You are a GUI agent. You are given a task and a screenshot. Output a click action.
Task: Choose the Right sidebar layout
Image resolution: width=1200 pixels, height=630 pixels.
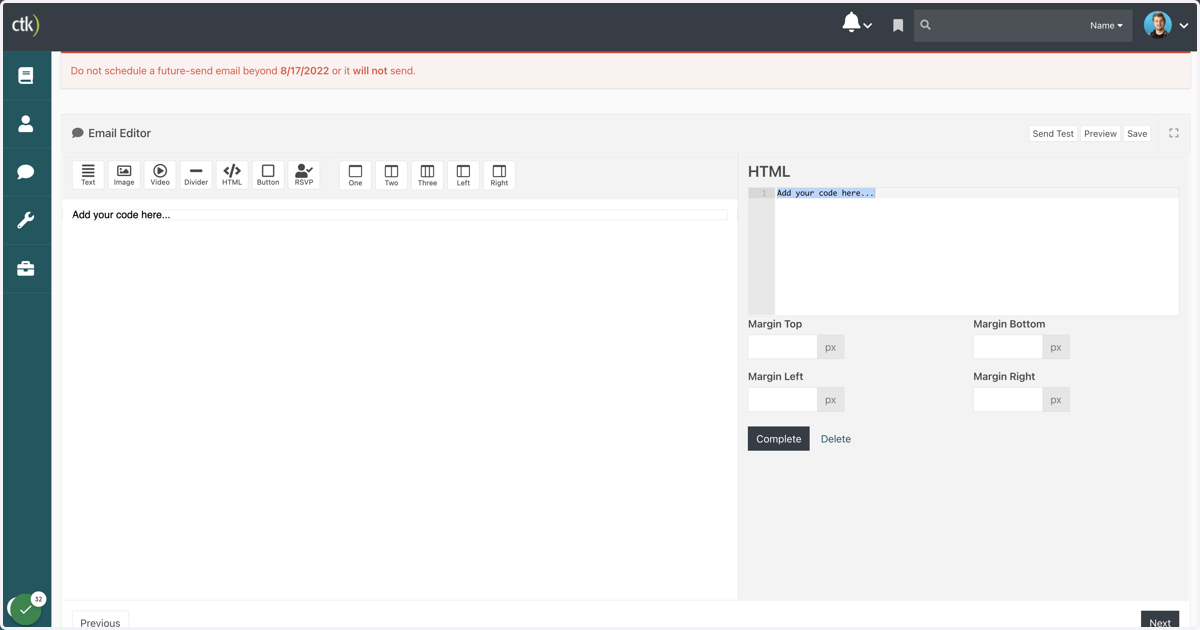coord(499,175)
